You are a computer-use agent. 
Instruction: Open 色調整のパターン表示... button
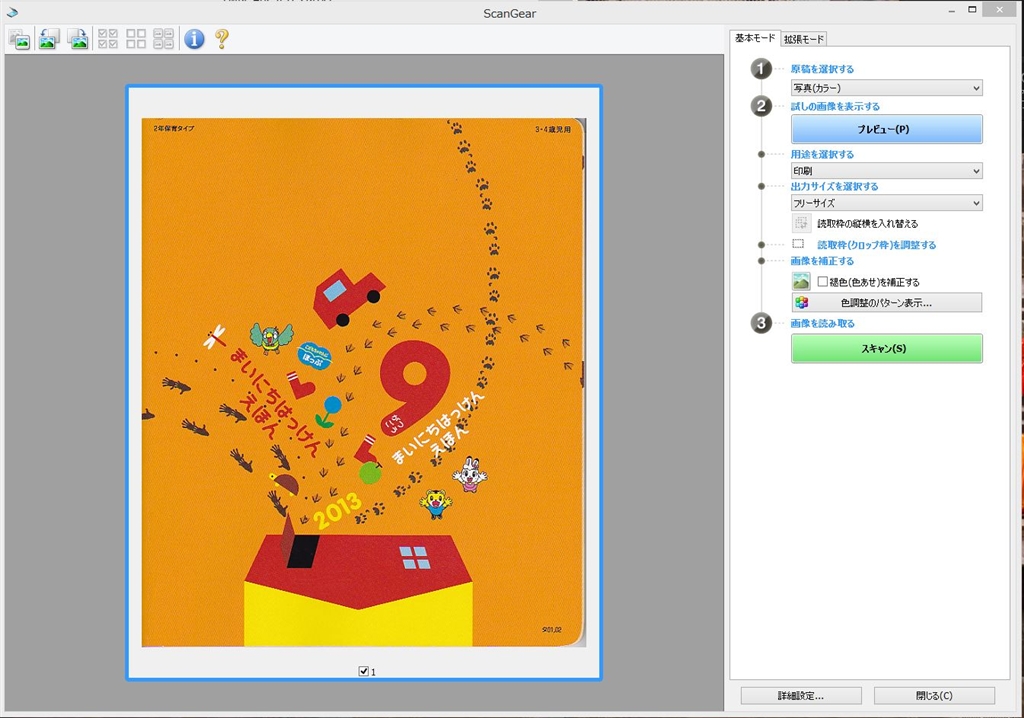pos(886,302)
